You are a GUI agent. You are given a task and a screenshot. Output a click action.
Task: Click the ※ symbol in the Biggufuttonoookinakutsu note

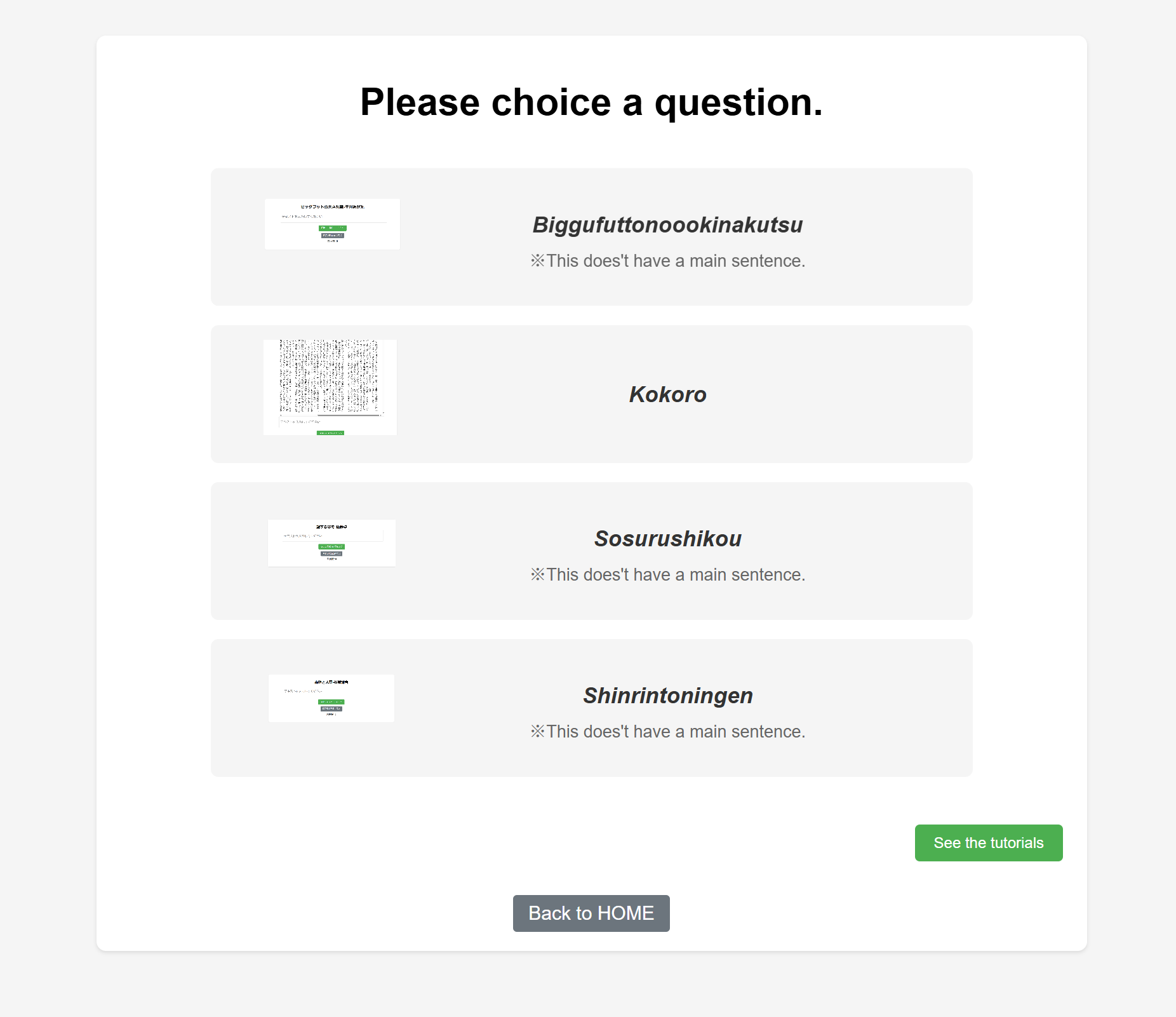tap(538, 261)
